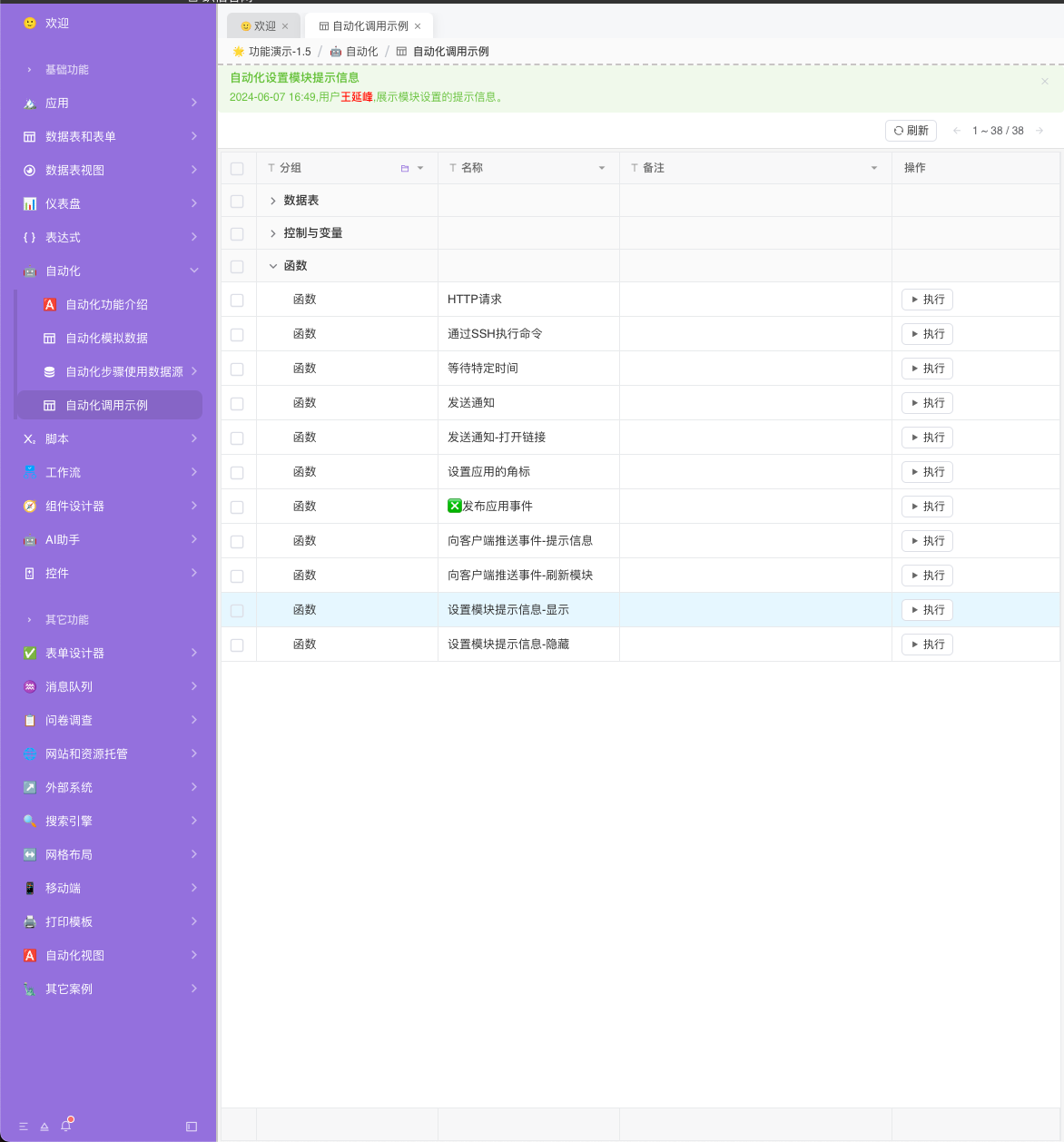1064x1142 pixels.
Task: Dismiss the green notification banner
Action: click(1045, 81)
